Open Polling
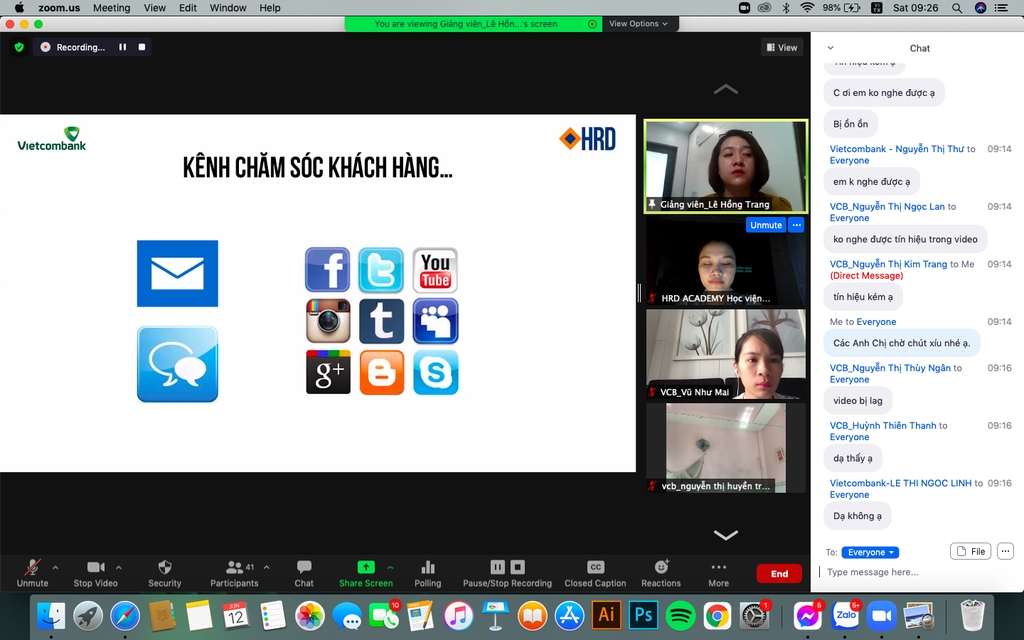Viewport: 1024px width, 640px height. (x=428, y=573)
